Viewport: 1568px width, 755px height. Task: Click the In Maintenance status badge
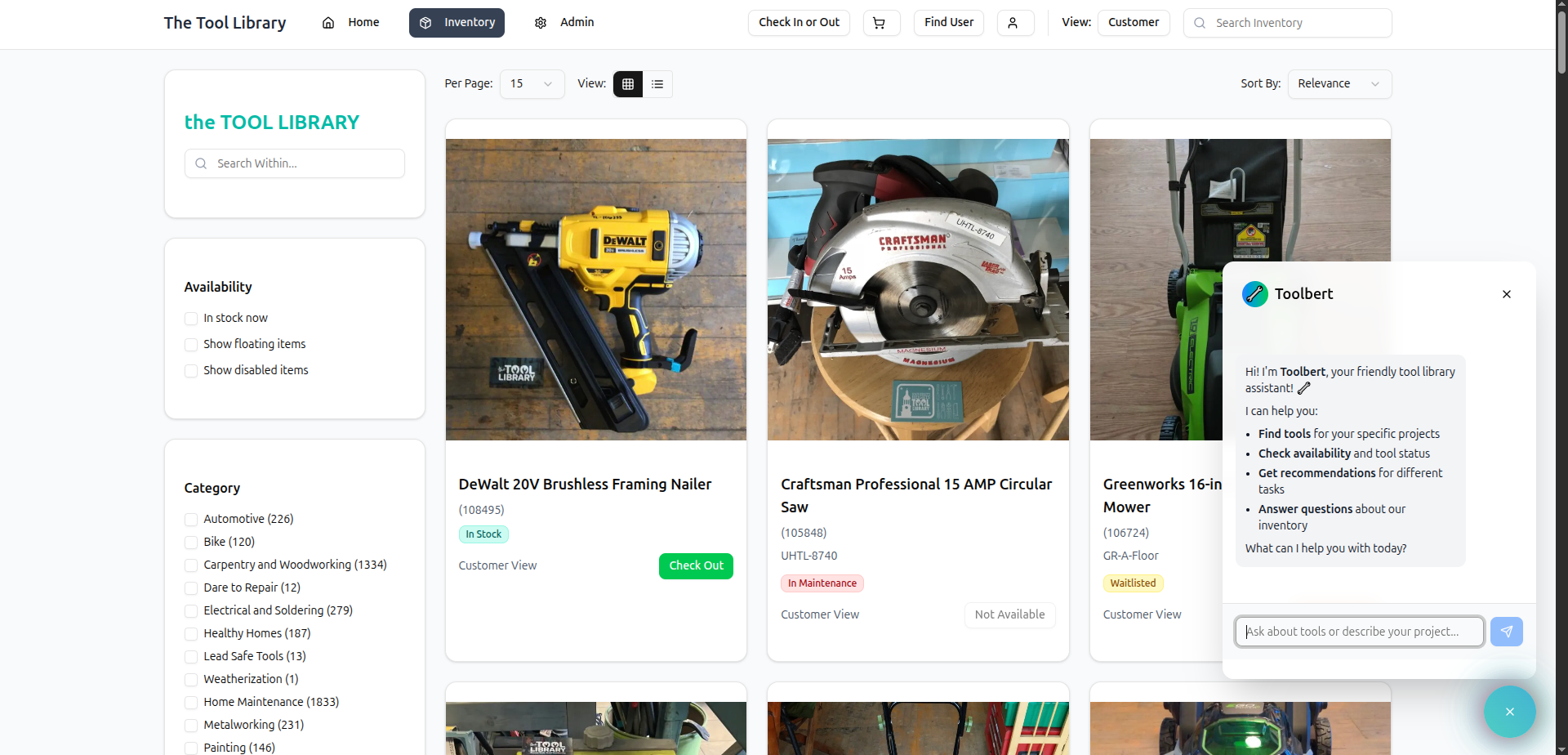point(822,583)
